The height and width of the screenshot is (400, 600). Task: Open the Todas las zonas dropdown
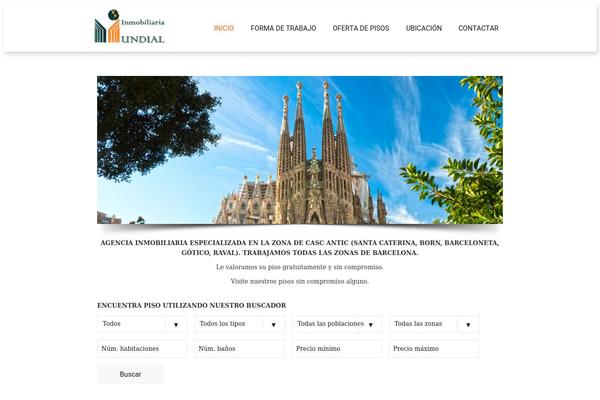click(434, 324)
